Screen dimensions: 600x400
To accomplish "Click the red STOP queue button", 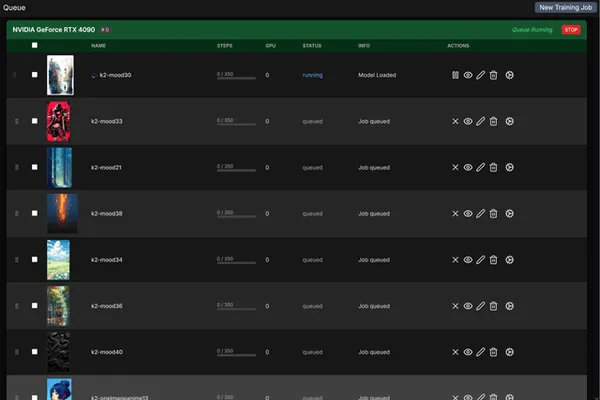I will point(571,29).
